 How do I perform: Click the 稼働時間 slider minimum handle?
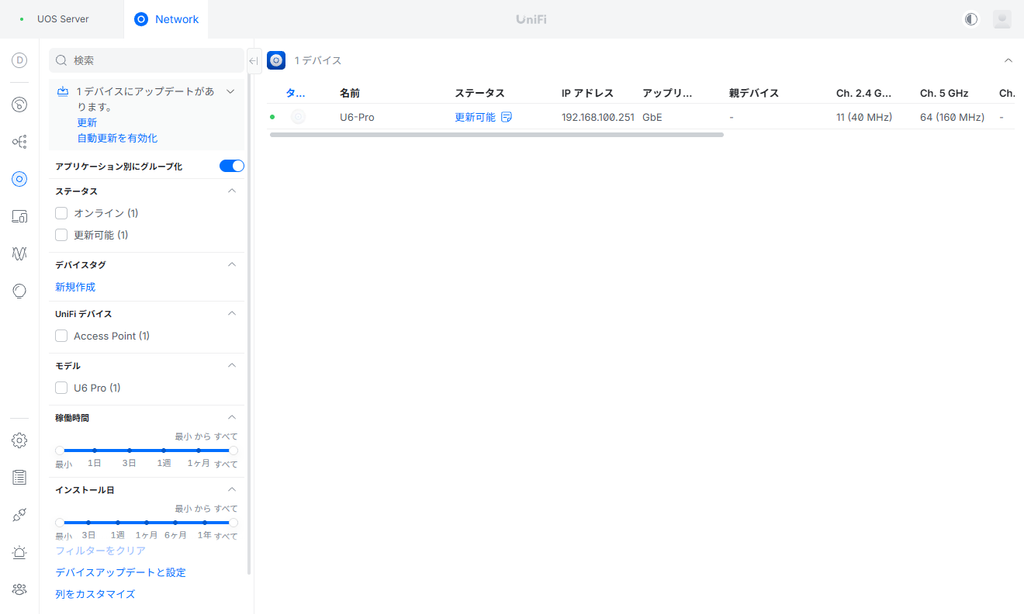coord(59,450)
